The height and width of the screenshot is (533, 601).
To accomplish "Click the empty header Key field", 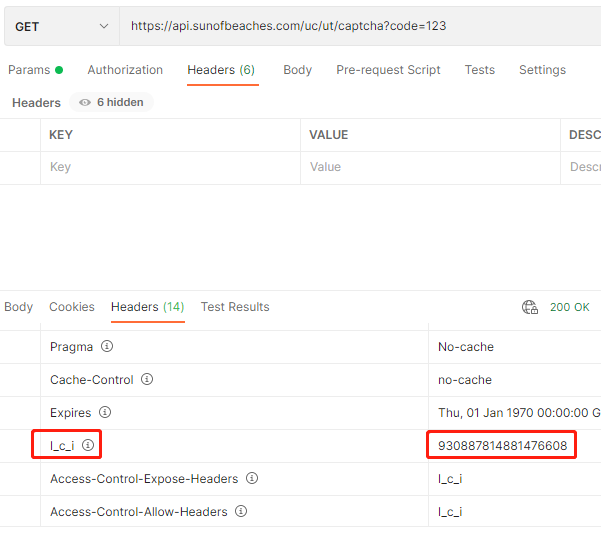I will click(x=171, y=167).
